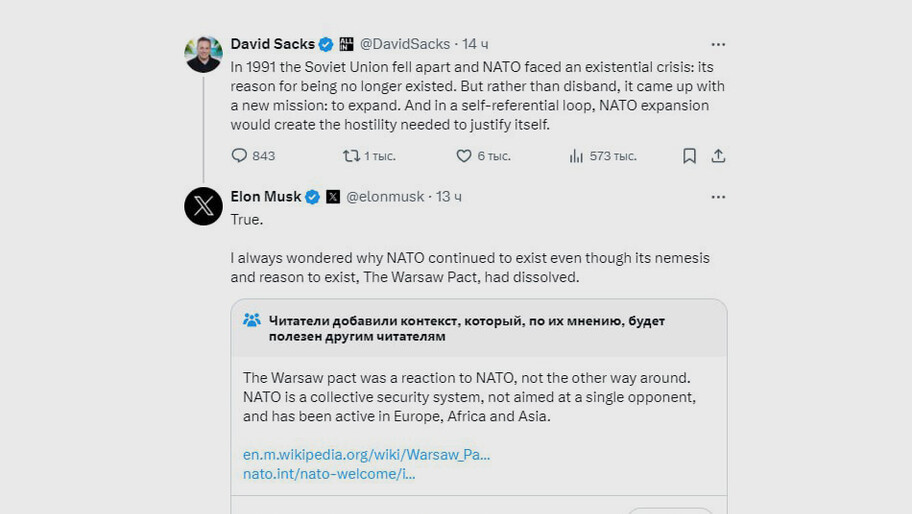Click the X affiliate badge next to Elon Musk

pyautogui.click(x=333, y=197)
